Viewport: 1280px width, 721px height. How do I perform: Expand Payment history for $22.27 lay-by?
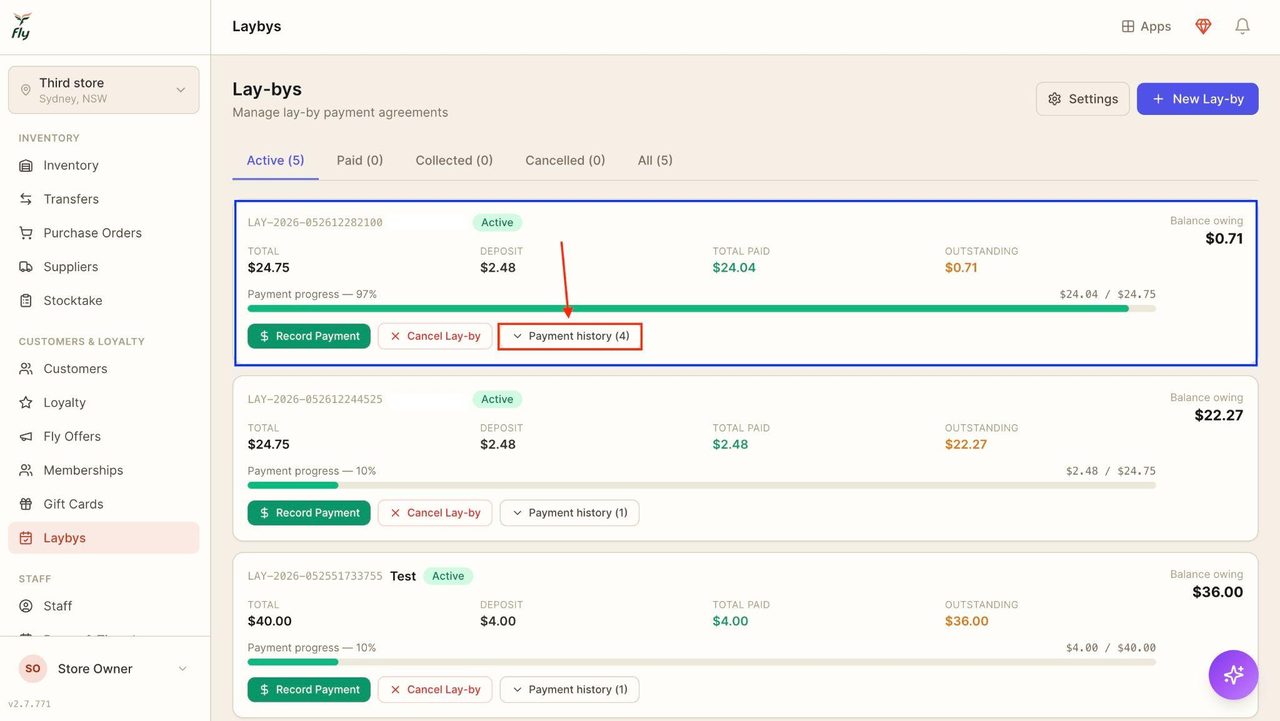(x=569, y=513)
